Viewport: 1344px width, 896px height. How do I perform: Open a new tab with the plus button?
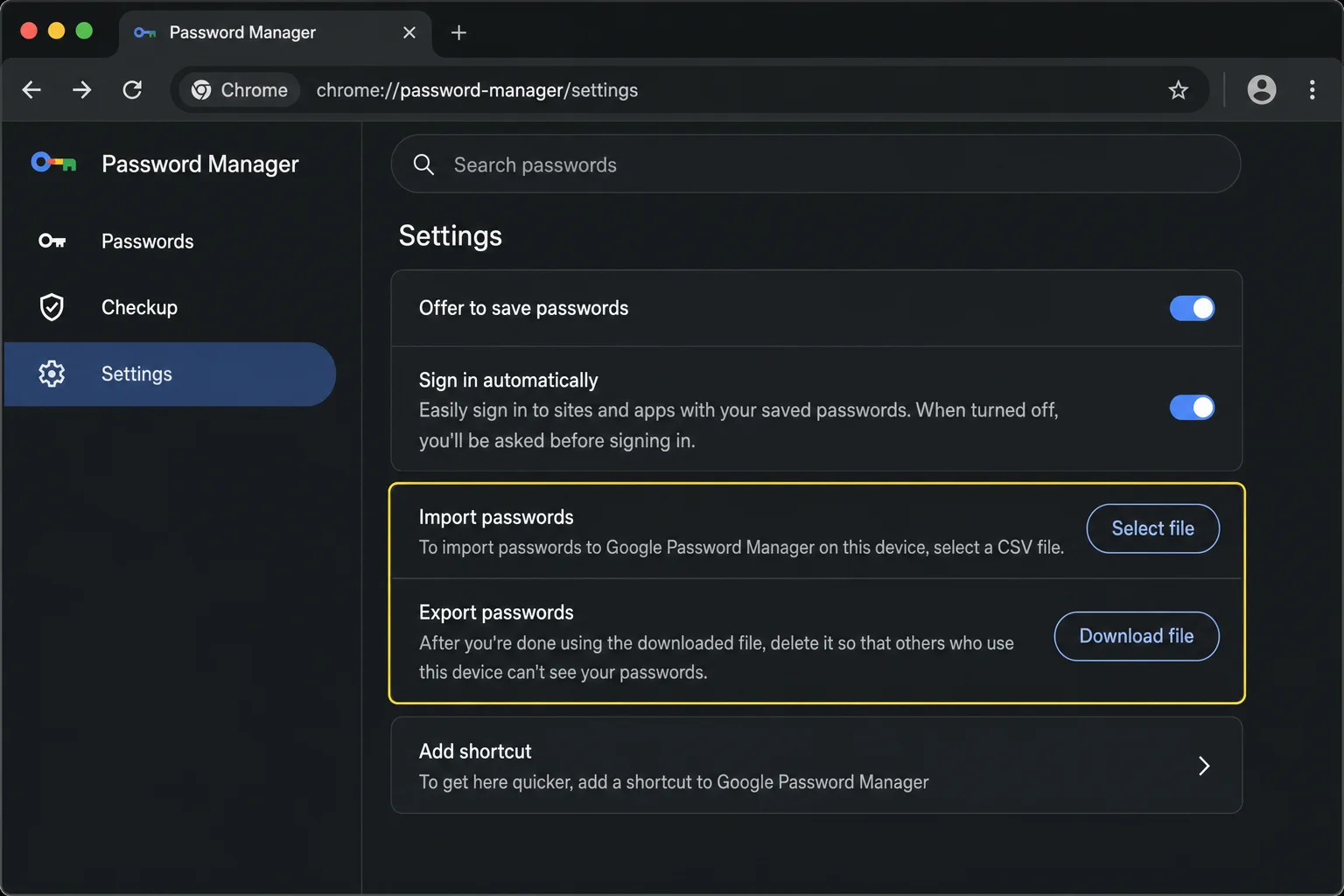coord(458,32)
